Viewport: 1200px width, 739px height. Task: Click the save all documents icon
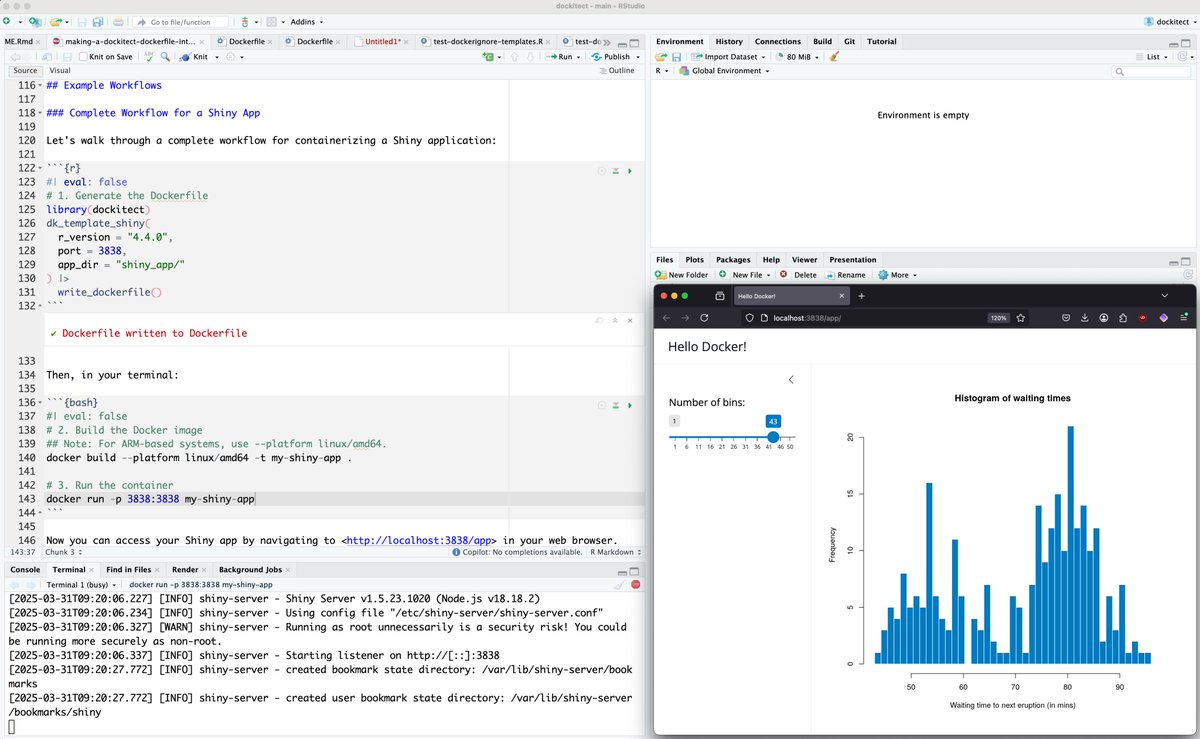(x=96, y=21)
